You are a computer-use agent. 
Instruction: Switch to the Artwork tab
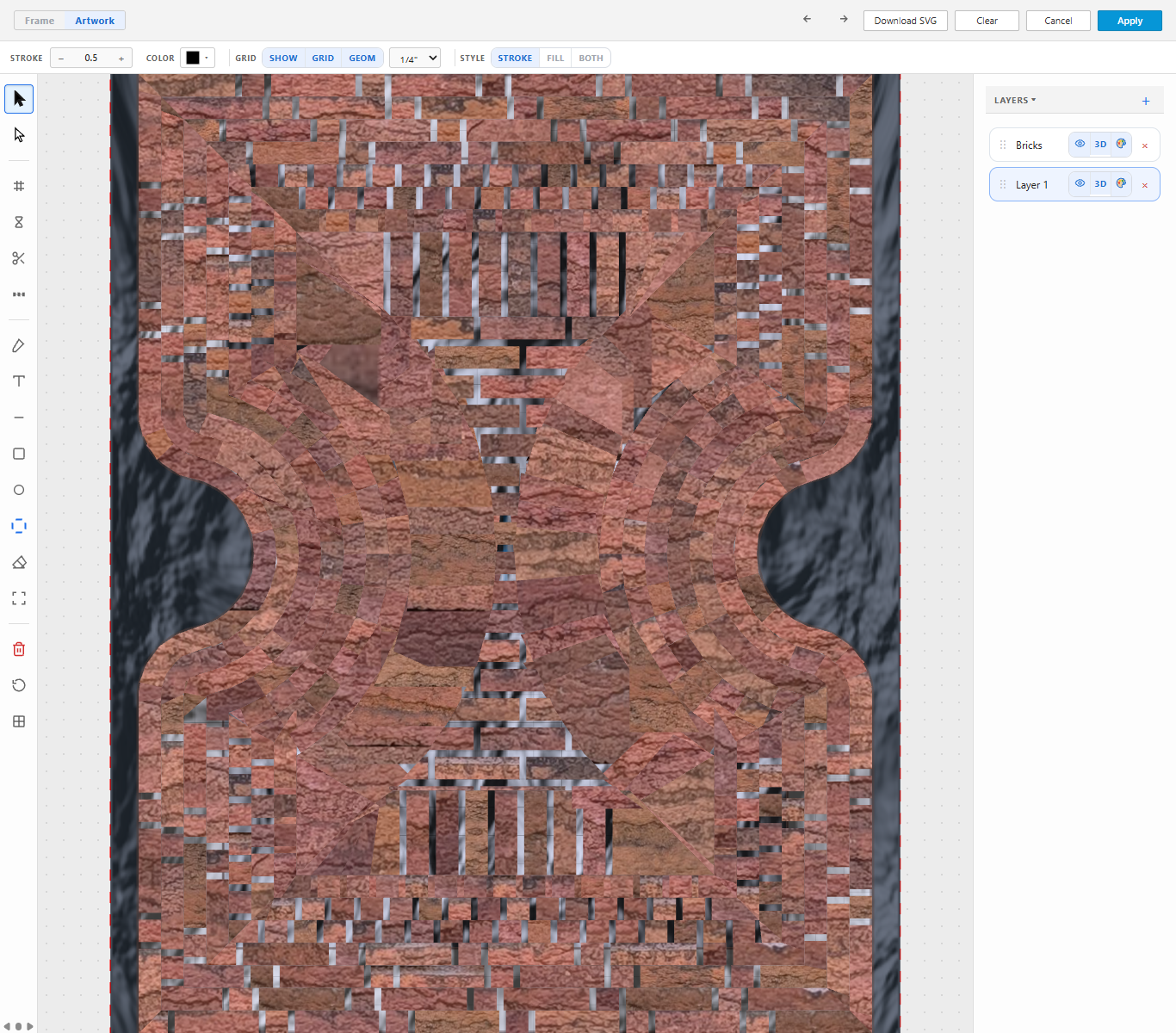point(95,21)
